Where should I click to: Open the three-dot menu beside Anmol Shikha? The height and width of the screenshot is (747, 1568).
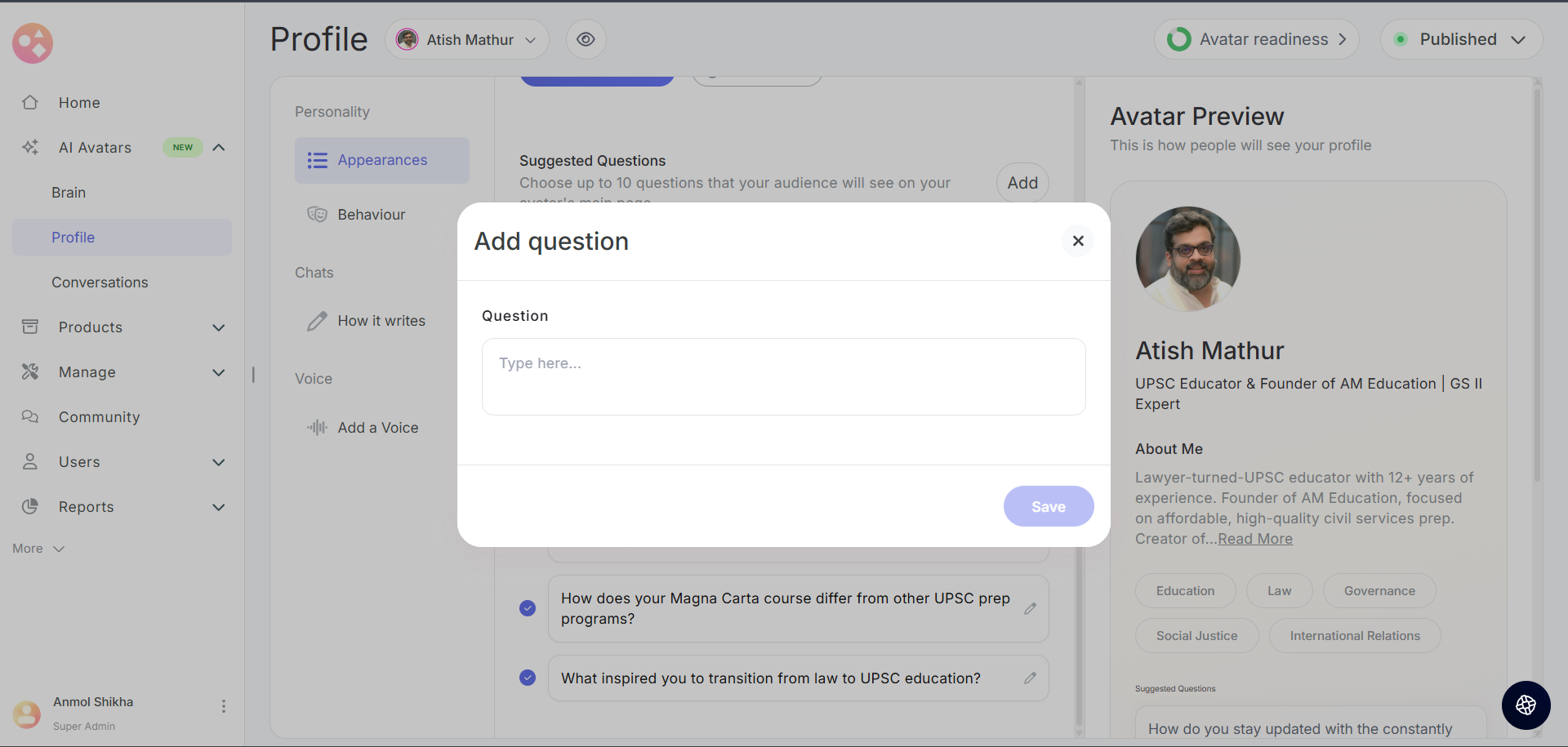tap(223, 706)
